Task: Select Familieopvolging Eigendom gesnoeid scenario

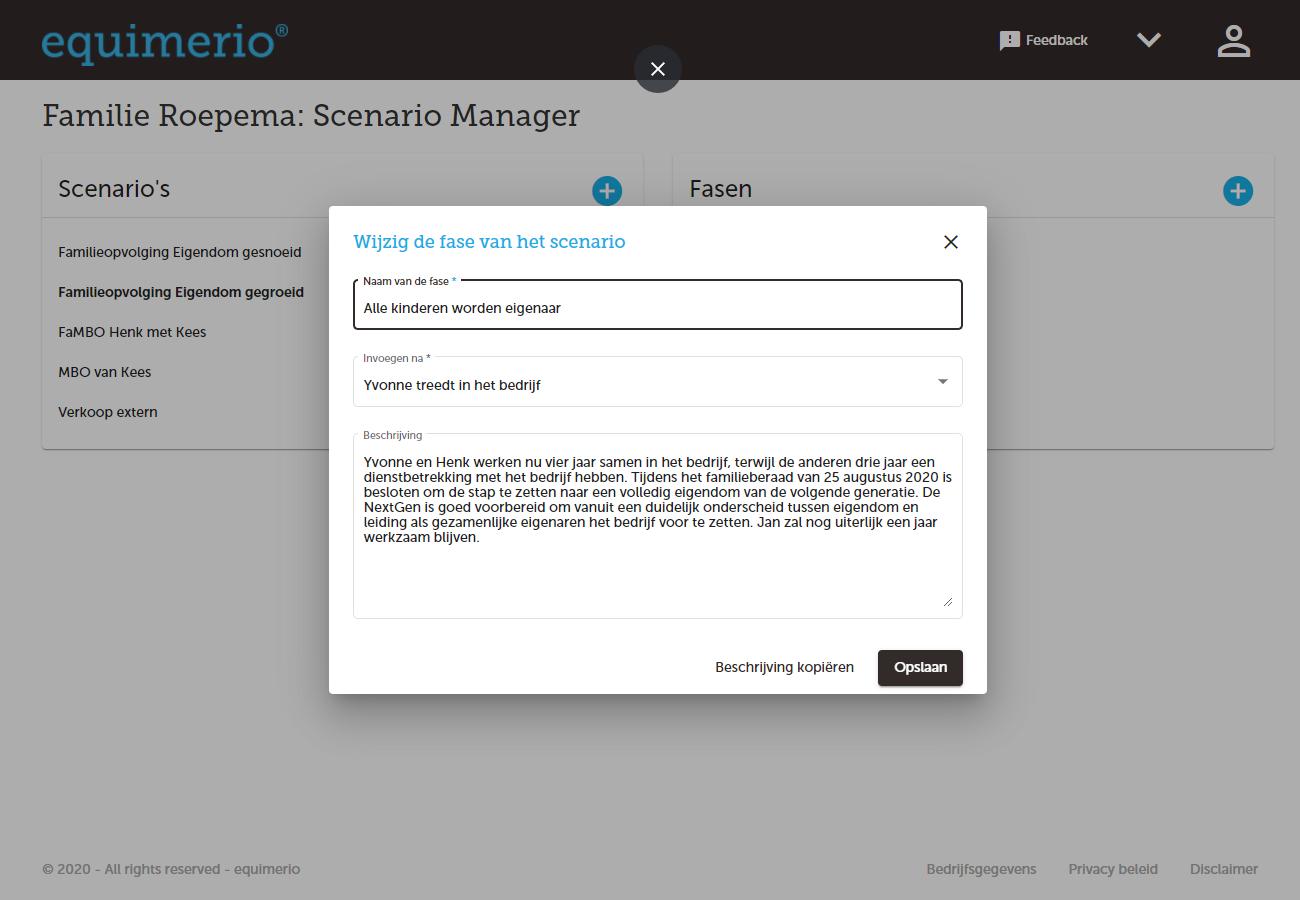Action: pos(179,252)
